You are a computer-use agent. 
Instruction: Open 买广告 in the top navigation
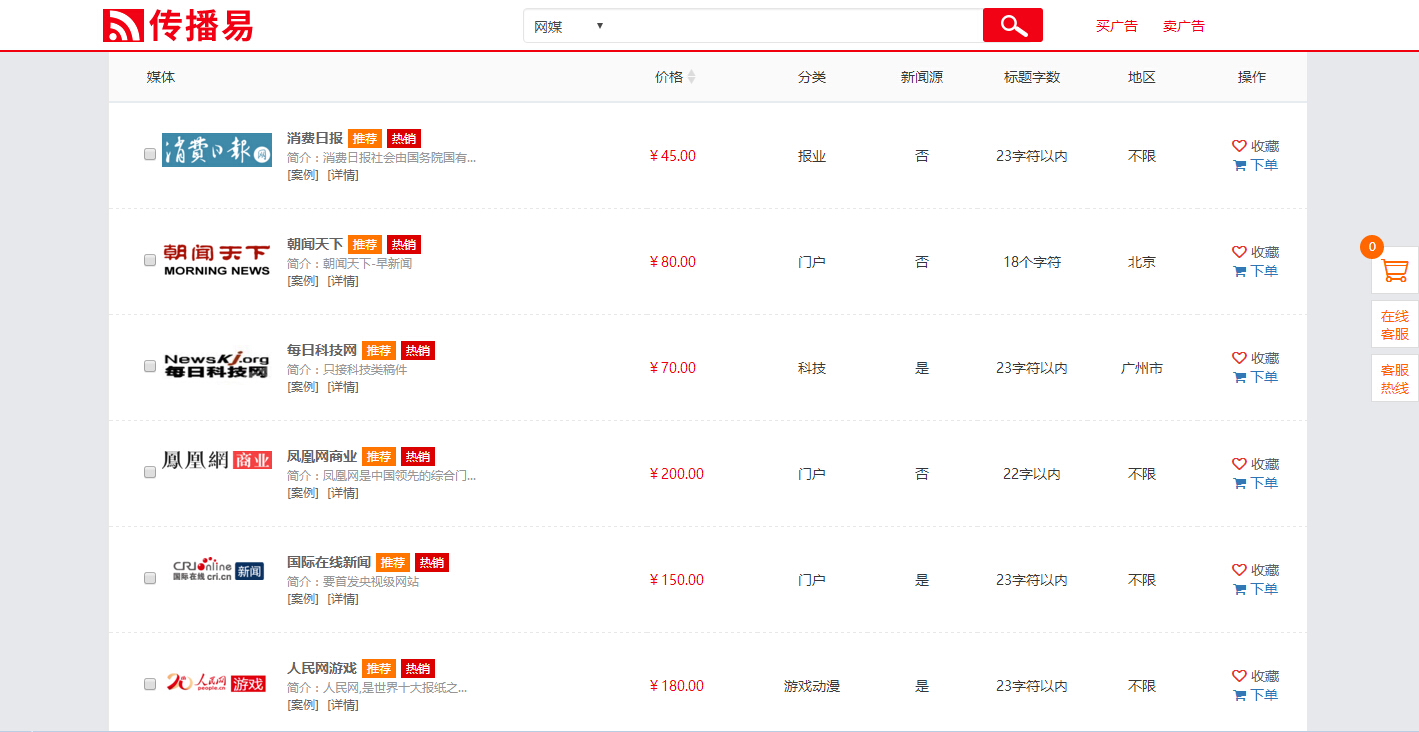pyautogui.click(x=1116, y=26)
